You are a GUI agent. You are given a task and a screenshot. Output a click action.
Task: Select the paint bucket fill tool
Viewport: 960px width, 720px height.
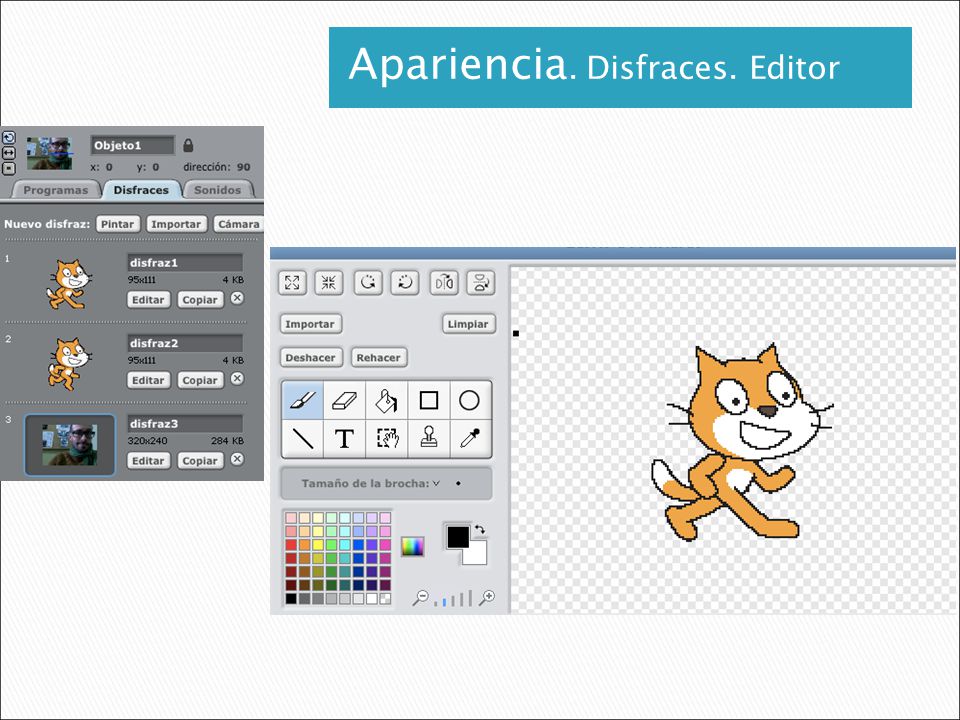tap(386, 400)
